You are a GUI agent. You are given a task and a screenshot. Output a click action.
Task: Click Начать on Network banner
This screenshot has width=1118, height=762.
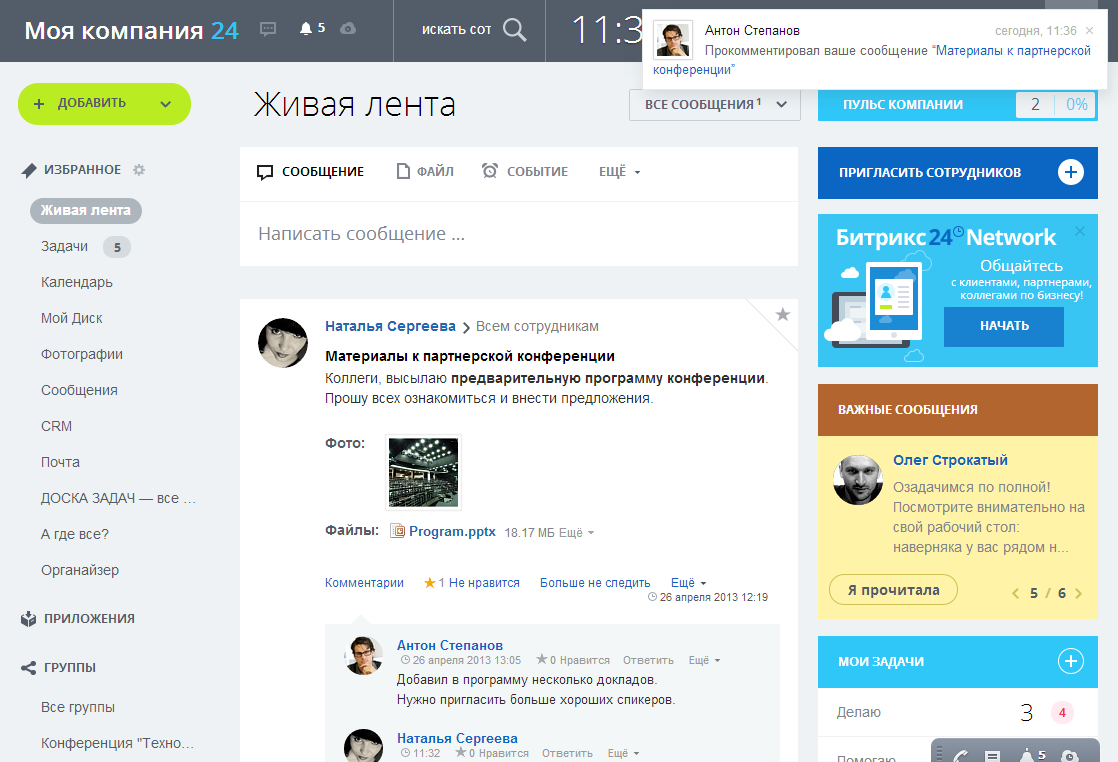point(1004,326)
